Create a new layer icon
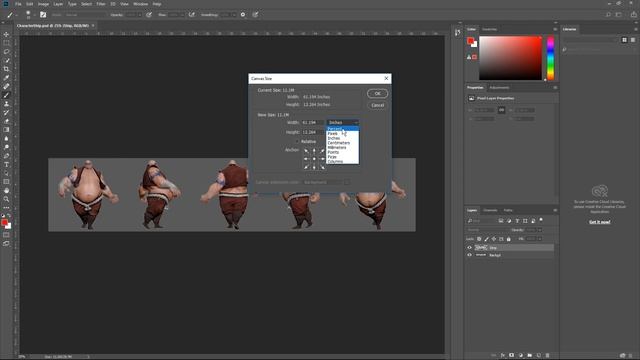This screenshot has width=640, height=360. pyautogui.click(x=538, y=355)
